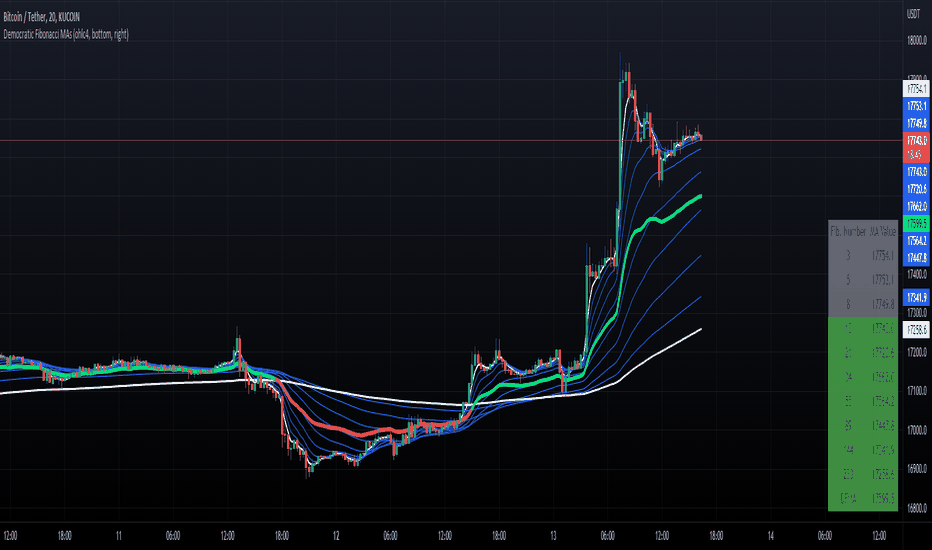The height and width of the screenshot is (550, 932).
Task: Click the 17100.0 tick on the price axis
Action: [x=917, y=391]
